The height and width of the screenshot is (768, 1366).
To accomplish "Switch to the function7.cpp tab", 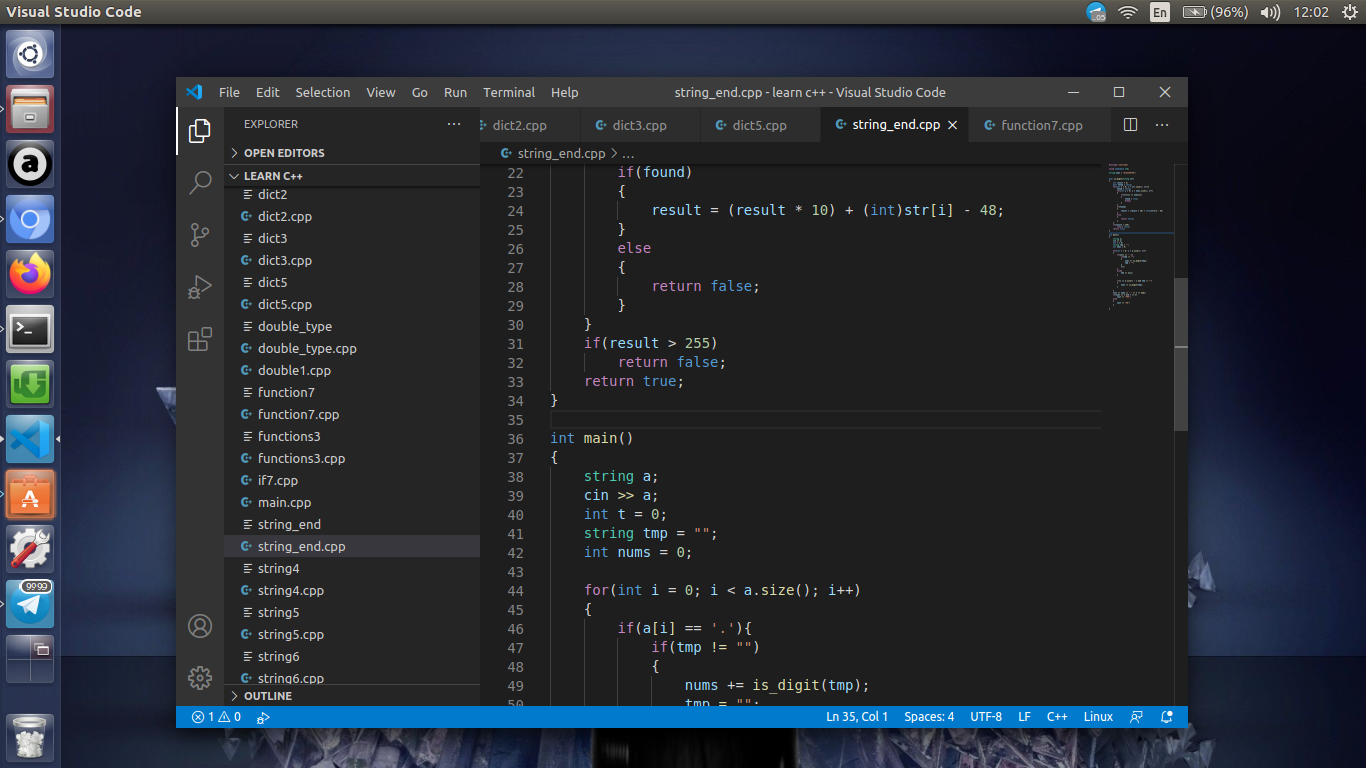I will coord(1041,125).
